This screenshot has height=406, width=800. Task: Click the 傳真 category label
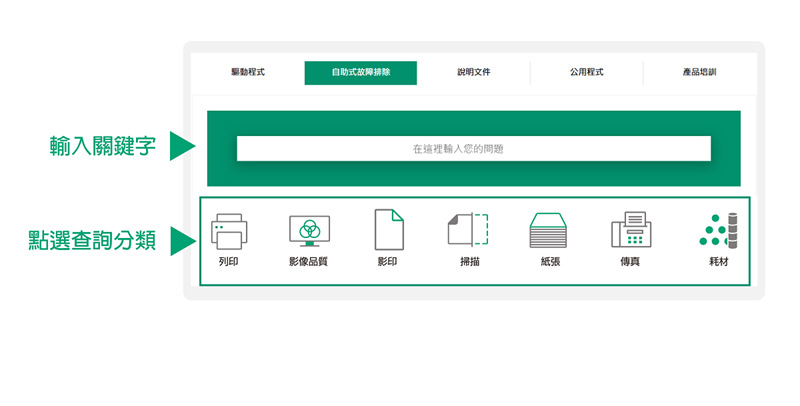tap(631, 262)
